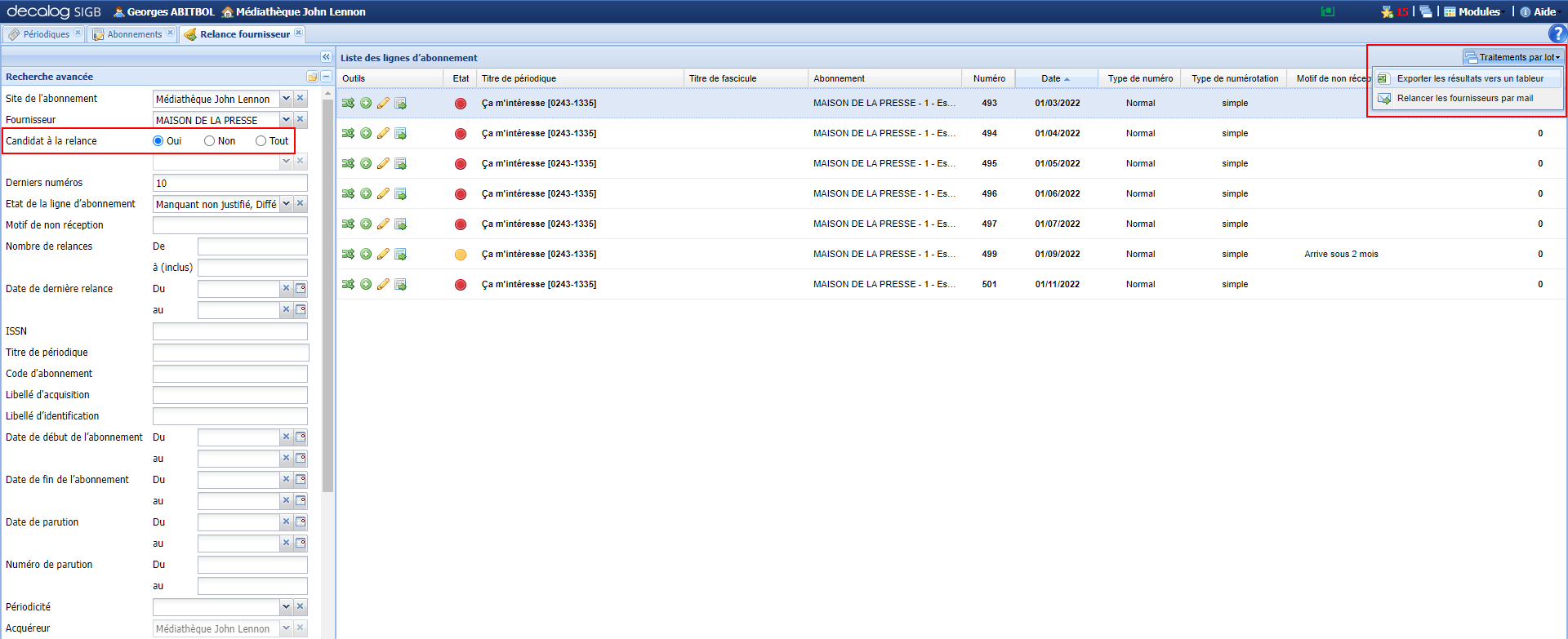Expand the Périodicité dropdown
This screenshot has width=1568, height=639.
click(286, 607)
